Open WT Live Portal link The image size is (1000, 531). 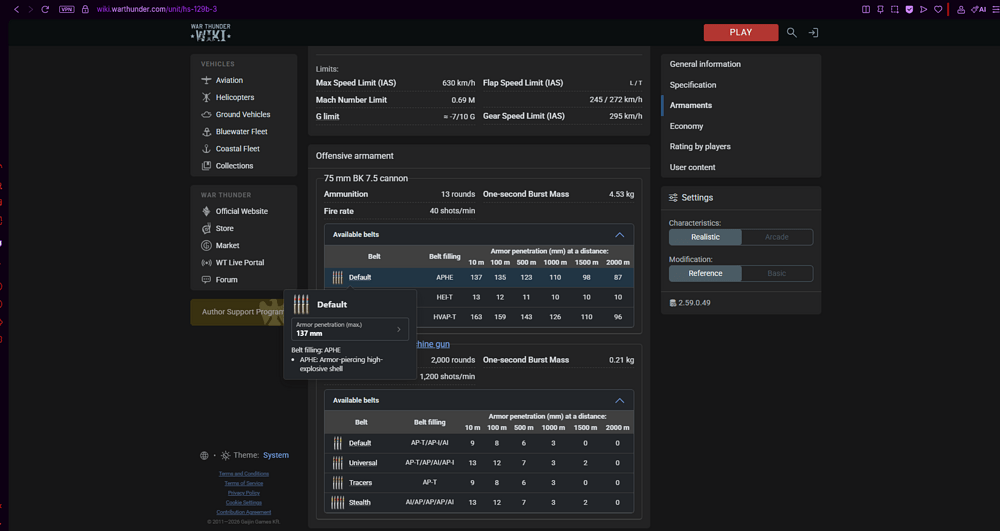pos(240,263)
